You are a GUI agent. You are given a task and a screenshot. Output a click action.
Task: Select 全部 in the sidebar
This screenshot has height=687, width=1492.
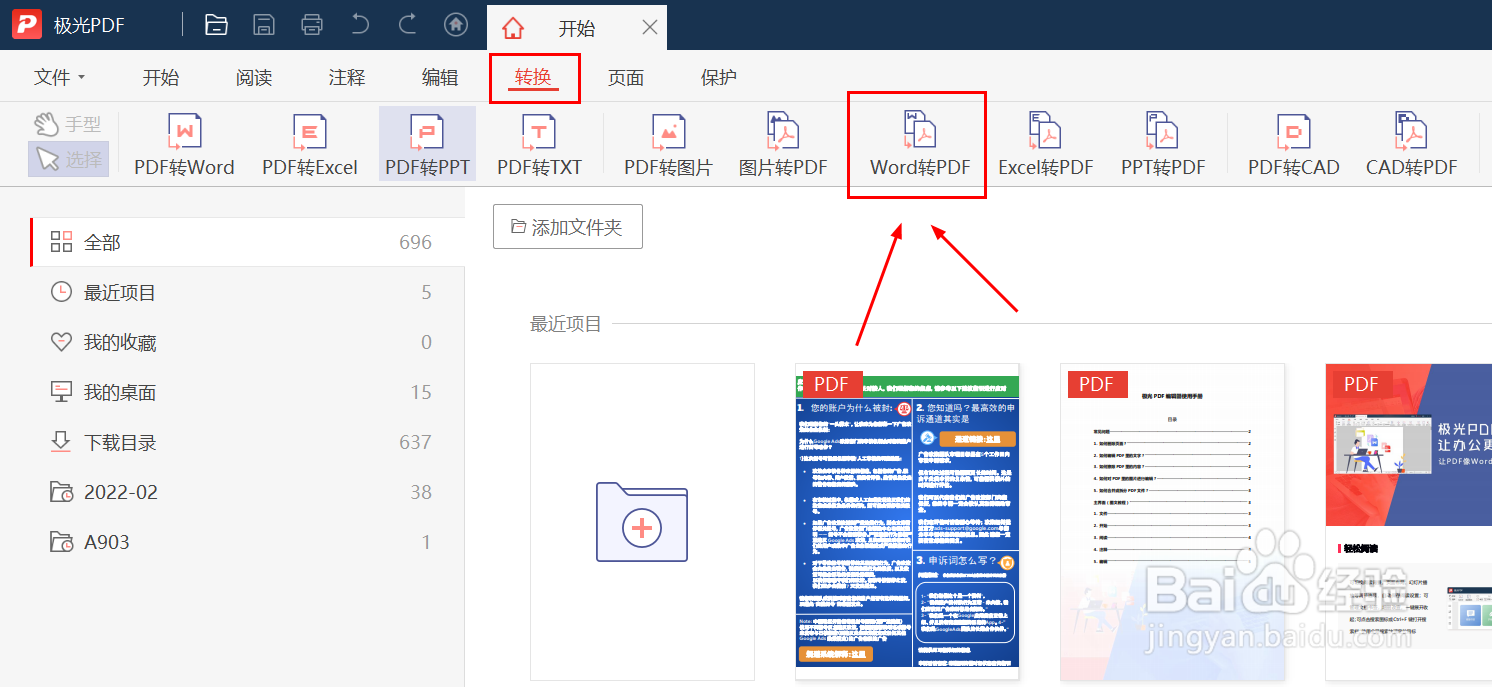click(x=247, y=242)
